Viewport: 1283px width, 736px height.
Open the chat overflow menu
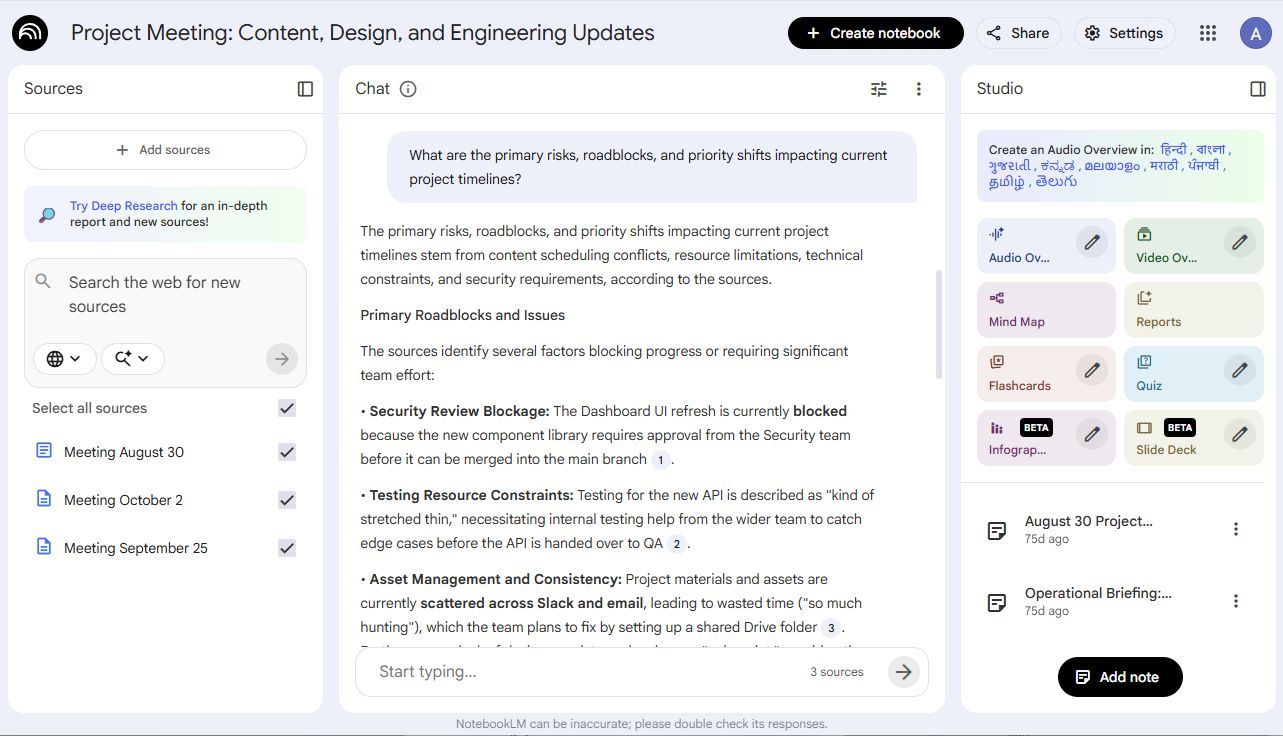pyautogui.click(x=918, y=89)
